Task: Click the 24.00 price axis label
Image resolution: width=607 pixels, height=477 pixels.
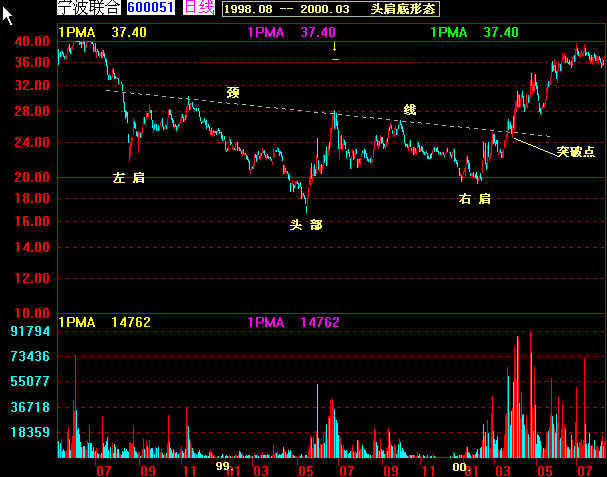Action: pos(32,142)
